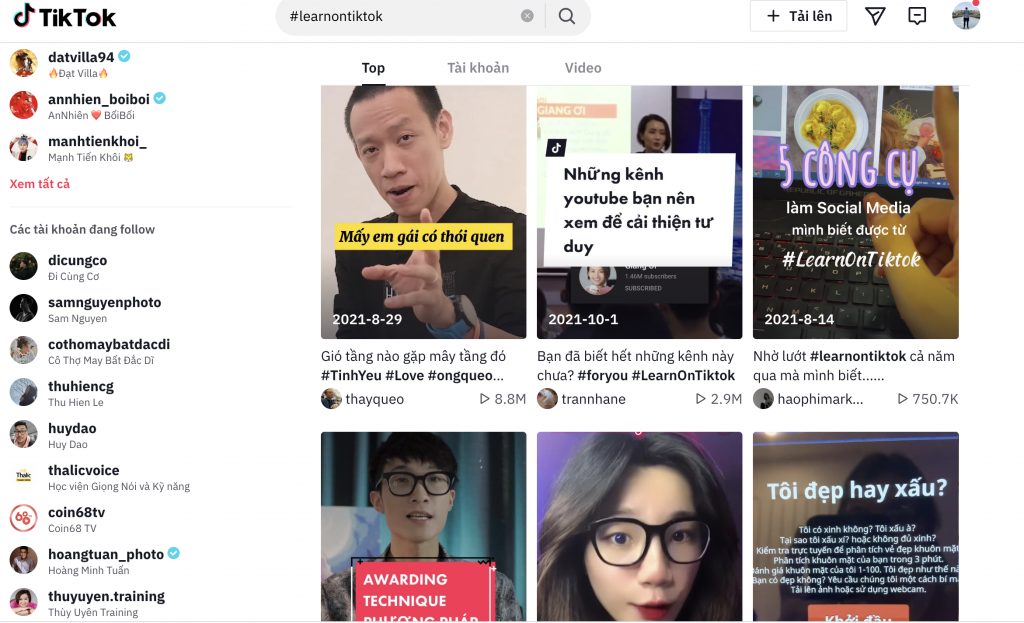Open cothomaybatdacdi avatar
Viewport: 1024px width, 623px height.
24,350
